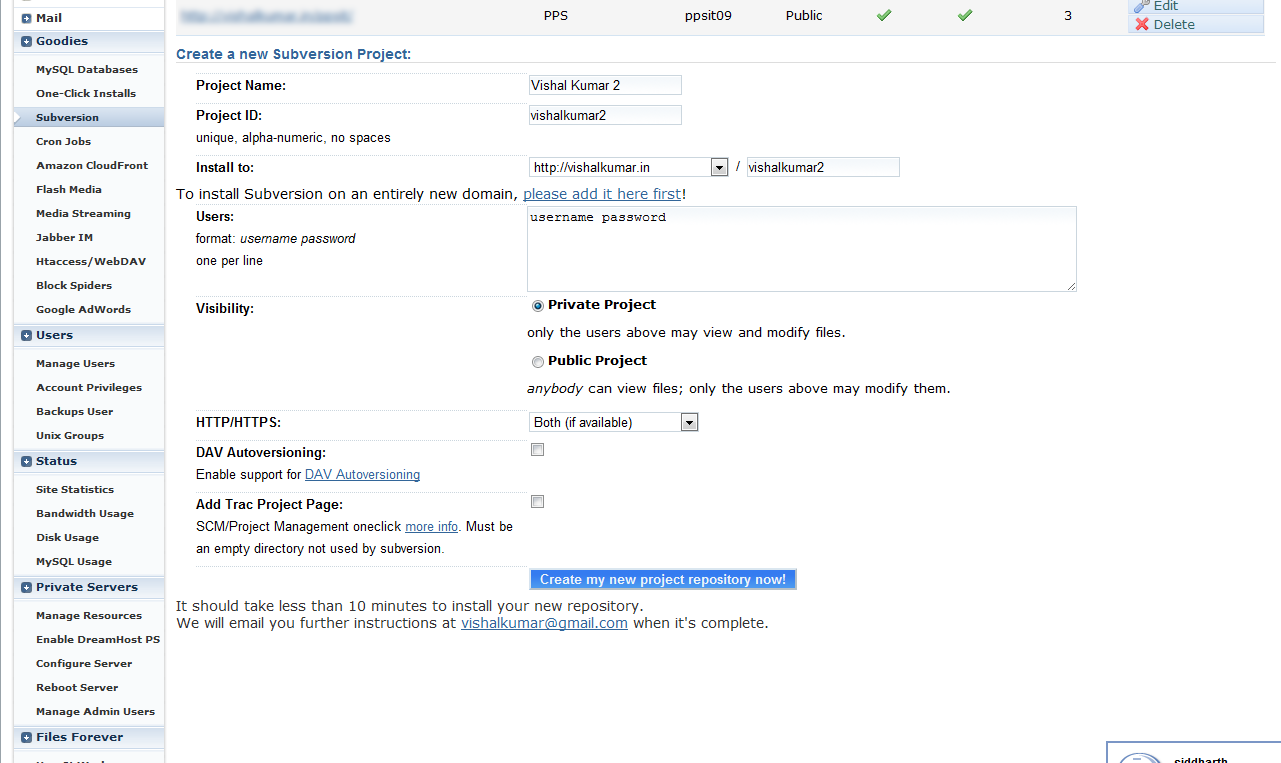The height and width of the screenshot is (763, 1281).
Task: Open Manage Resources menu item
Action: pyautogui.click(x=89, y=615)
